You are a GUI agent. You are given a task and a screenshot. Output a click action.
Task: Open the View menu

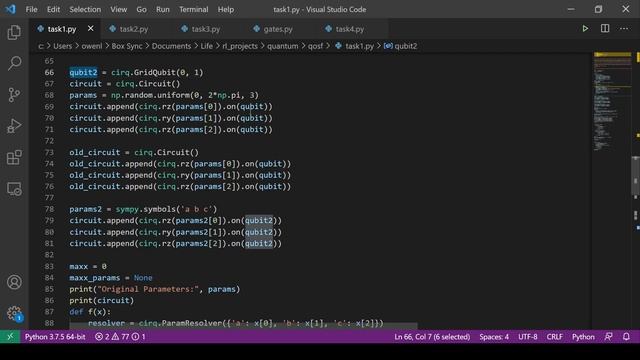[x=118, y=9]
